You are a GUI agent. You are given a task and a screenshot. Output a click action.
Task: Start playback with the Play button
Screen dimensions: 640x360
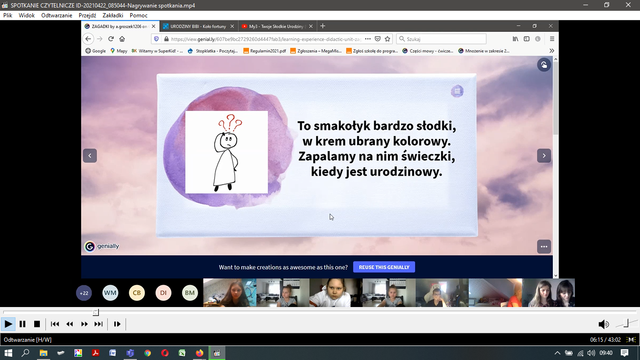[x=8, y=324]
